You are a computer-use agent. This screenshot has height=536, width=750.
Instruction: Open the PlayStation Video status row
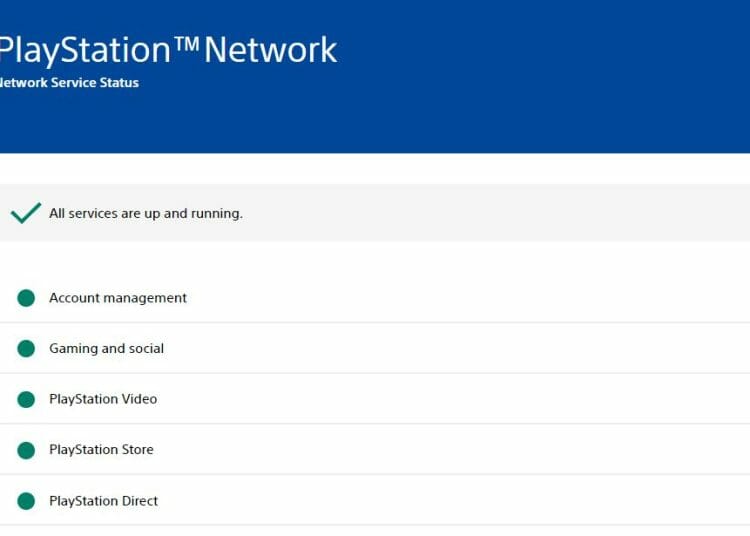pyautogui.click(x=375, y=399)
